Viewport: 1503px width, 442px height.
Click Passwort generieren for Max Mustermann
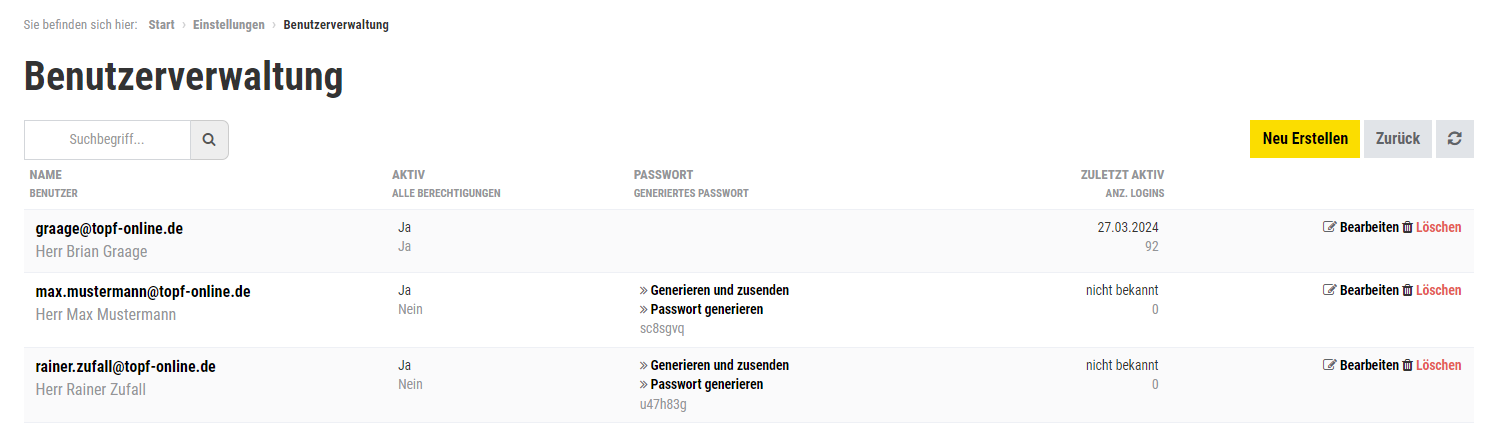pyautogui.click(x=706, y=310)
